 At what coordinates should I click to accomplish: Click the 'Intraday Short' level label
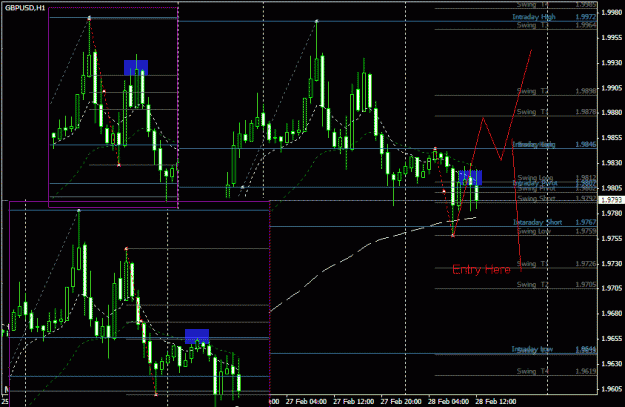(537, 222)
